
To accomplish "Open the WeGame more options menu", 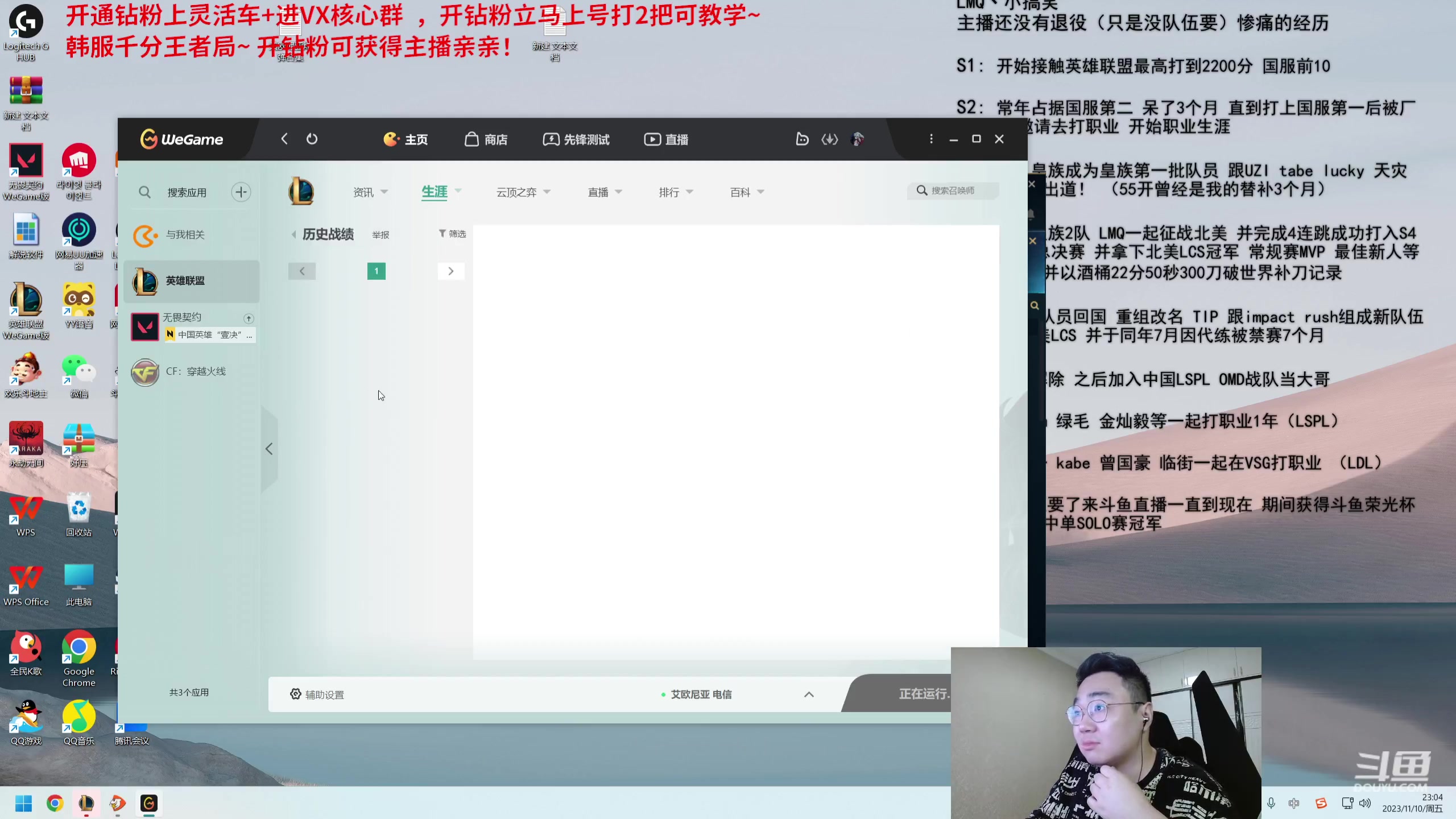I will click(x=931, y=139).
